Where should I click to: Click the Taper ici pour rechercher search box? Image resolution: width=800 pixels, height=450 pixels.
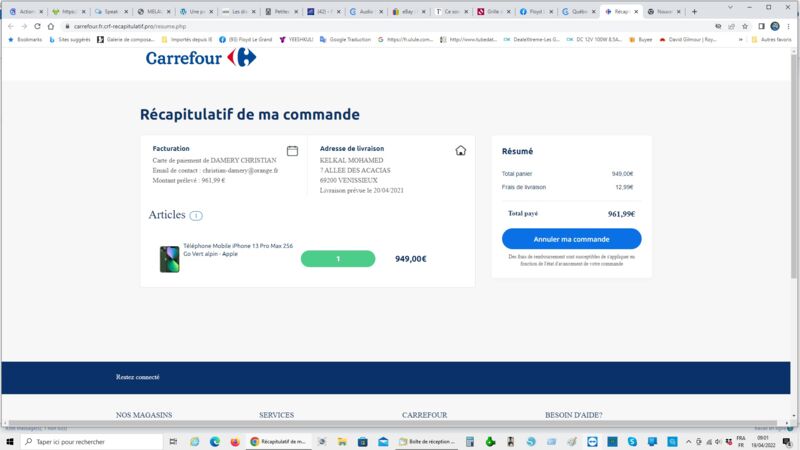(92, 441)
